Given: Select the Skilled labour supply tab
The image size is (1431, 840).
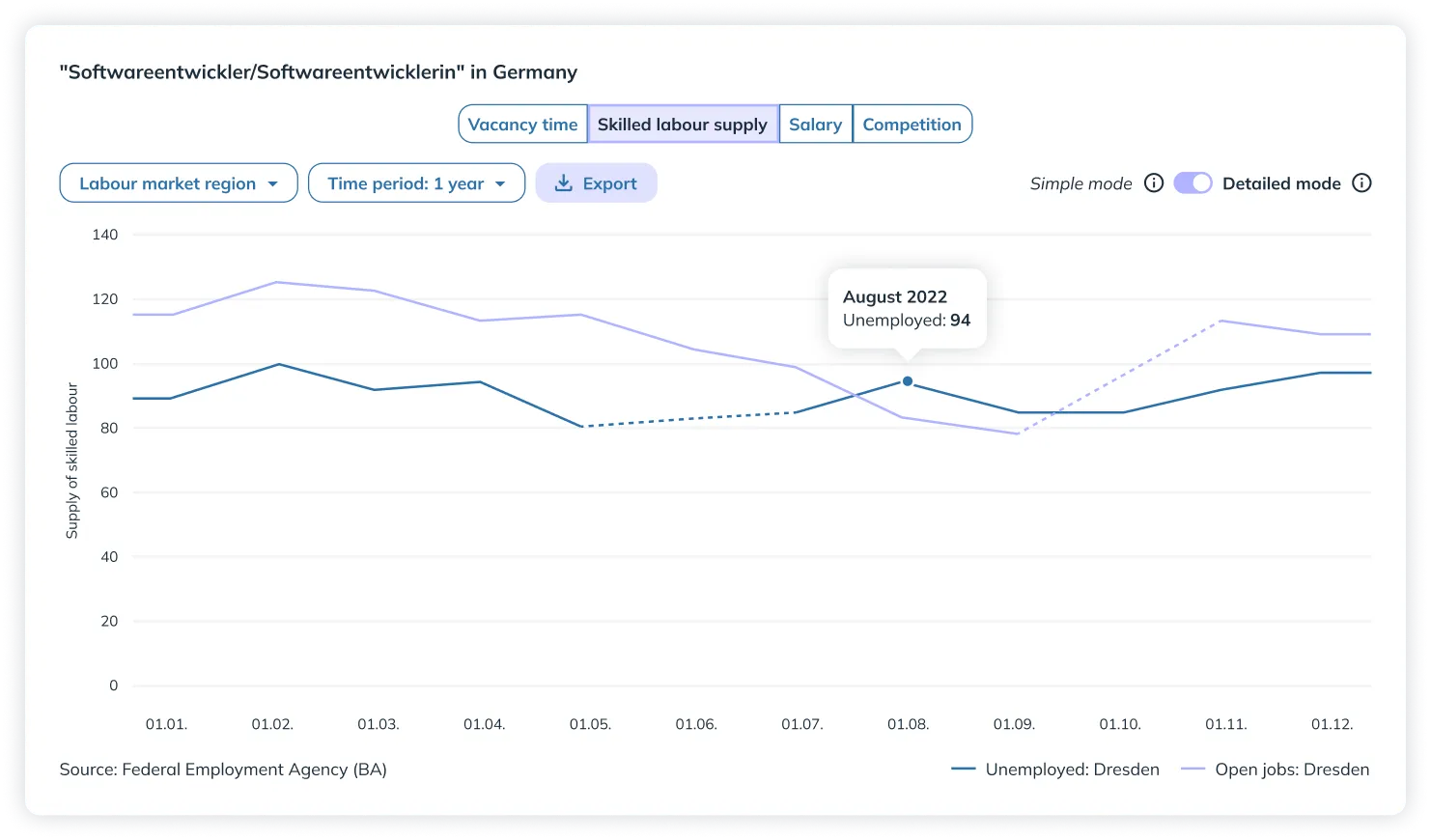Looking at the screenshot, I should (x=682, y=125).
